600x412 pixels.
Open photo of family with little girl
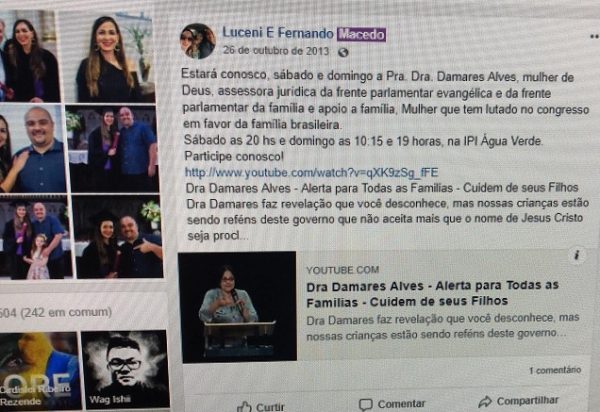coord(34,237)
